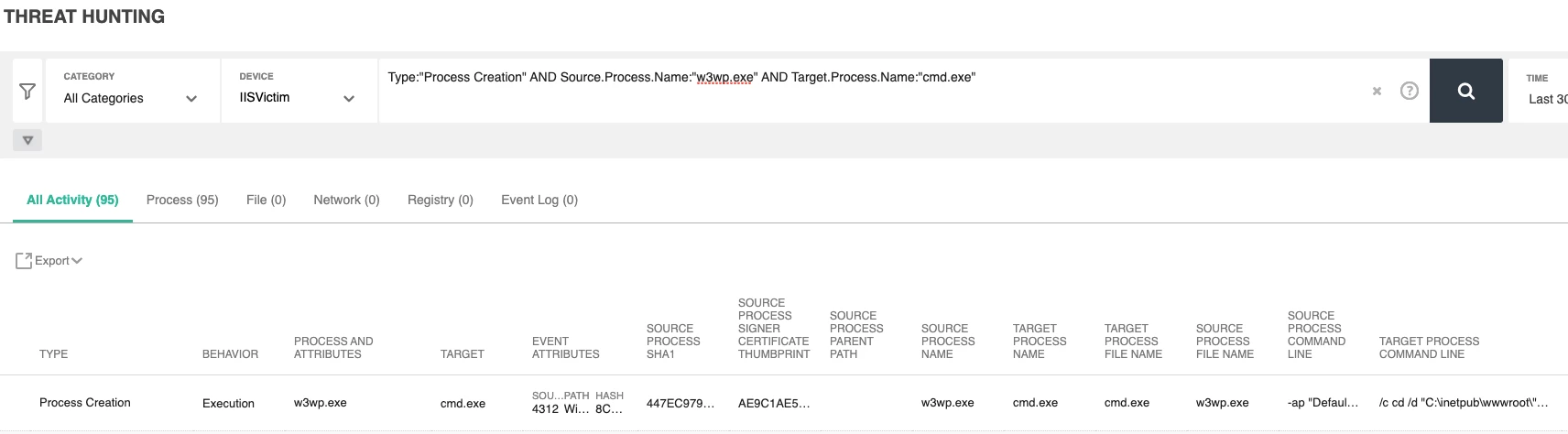1568x434 pixels.
Task: Switch to the Process (95) tab
Action: tap(182, 200)
